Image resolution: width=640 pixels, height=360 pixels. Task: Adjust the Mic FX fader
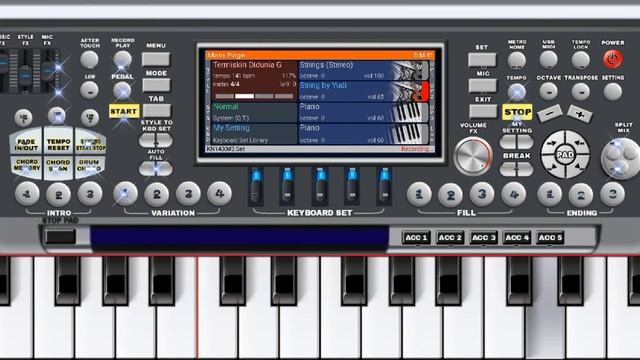[x=48, y=71]
